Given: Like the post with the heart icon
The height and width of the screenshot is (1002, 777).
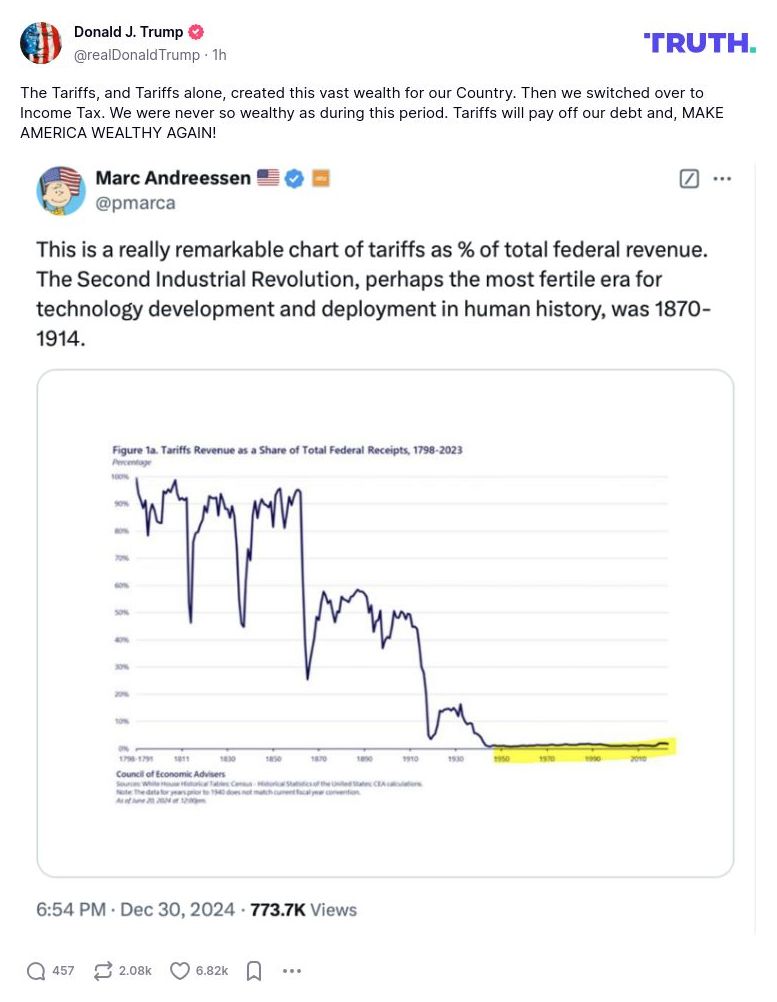Looking at the screenshot, I should tap(180, 970).
